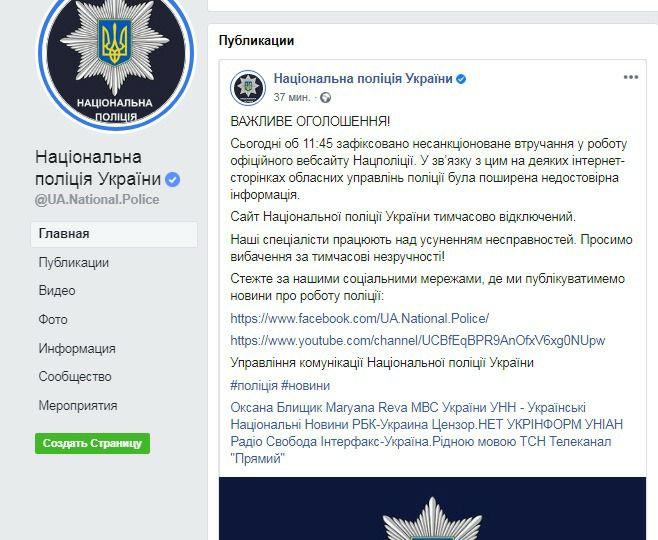Open Публикации in the sidebar
The image size is (658, 540).
[x=73, y=263]
